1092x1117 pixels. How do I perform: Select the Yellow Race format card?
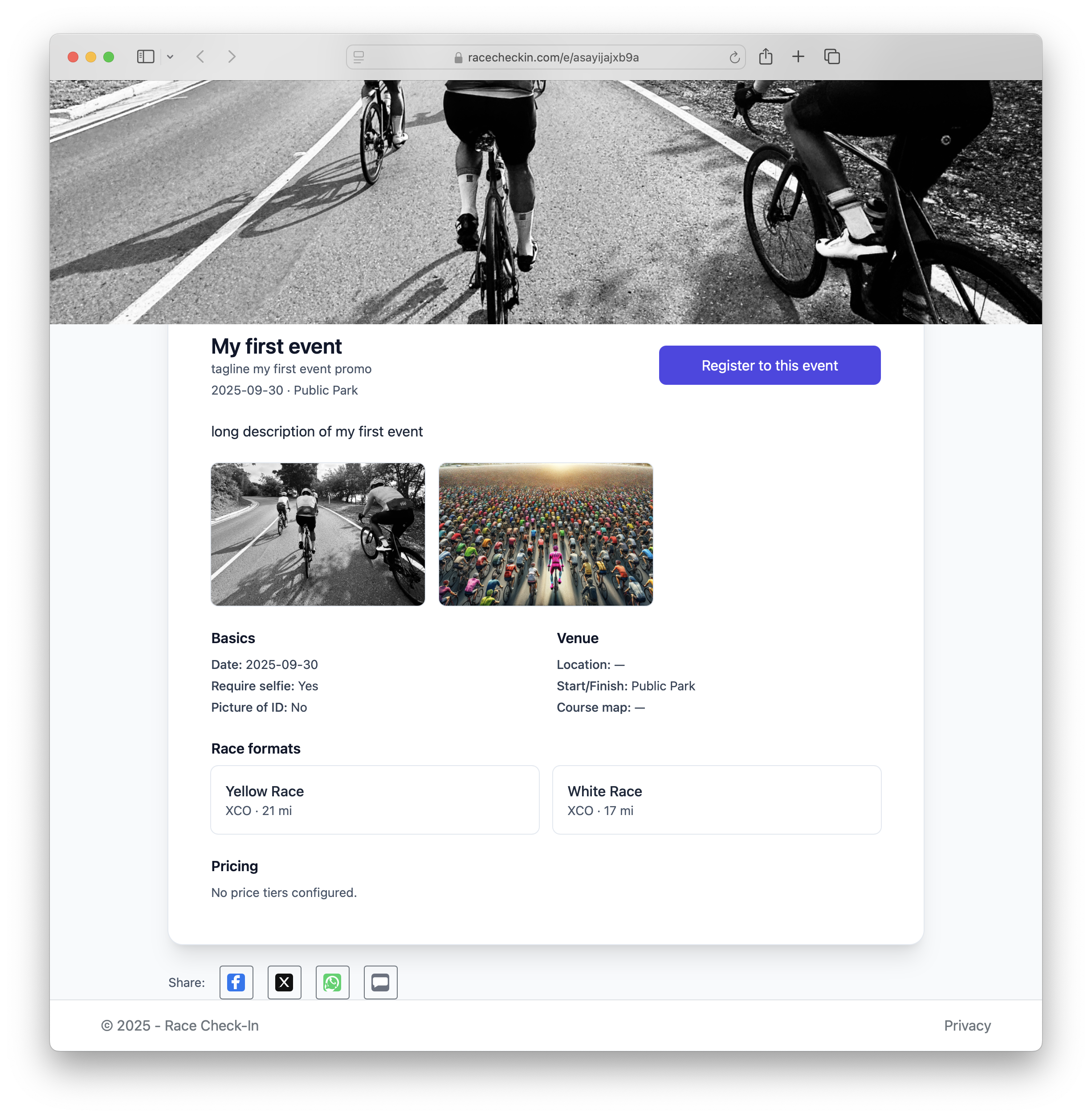click(x=375, y=800)
